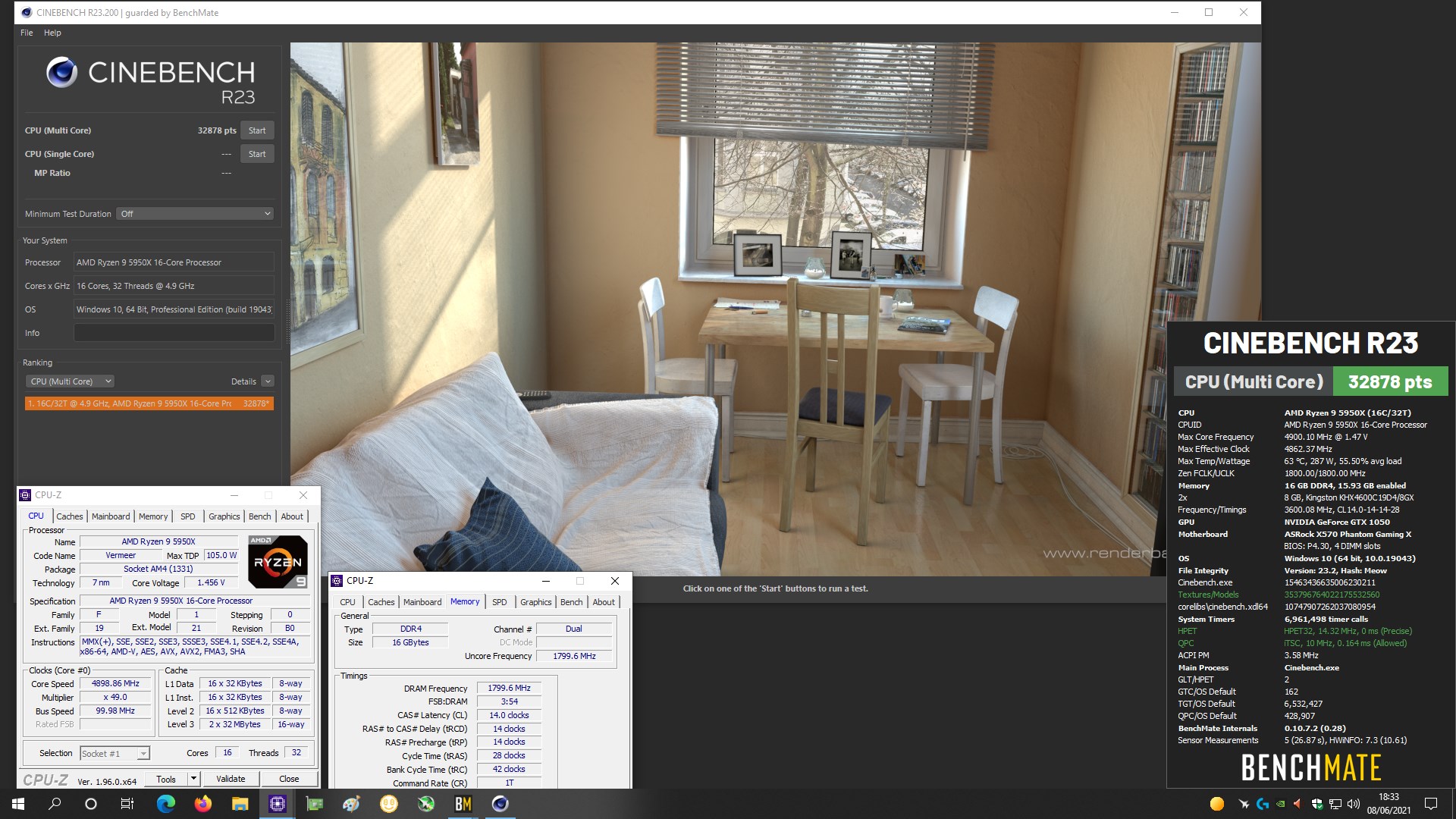Open the Windows Start menu
Viewport: 1456px width, 819px height.
(18, 804)
